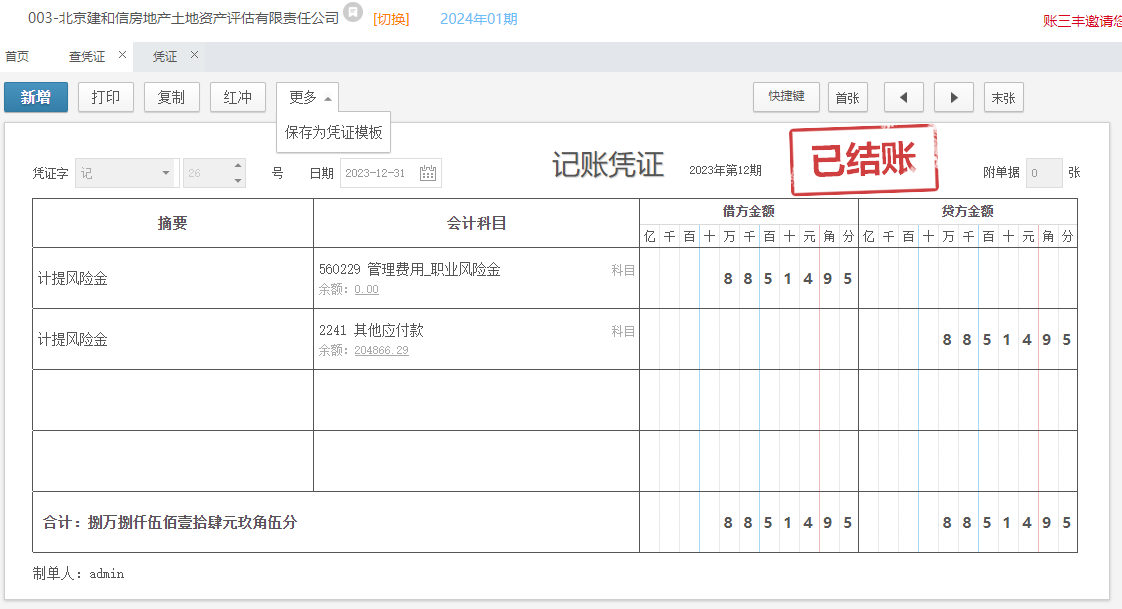Click the 切换 company link
This screenshot has width=1122, height=609.
click(x=391, y=19)
